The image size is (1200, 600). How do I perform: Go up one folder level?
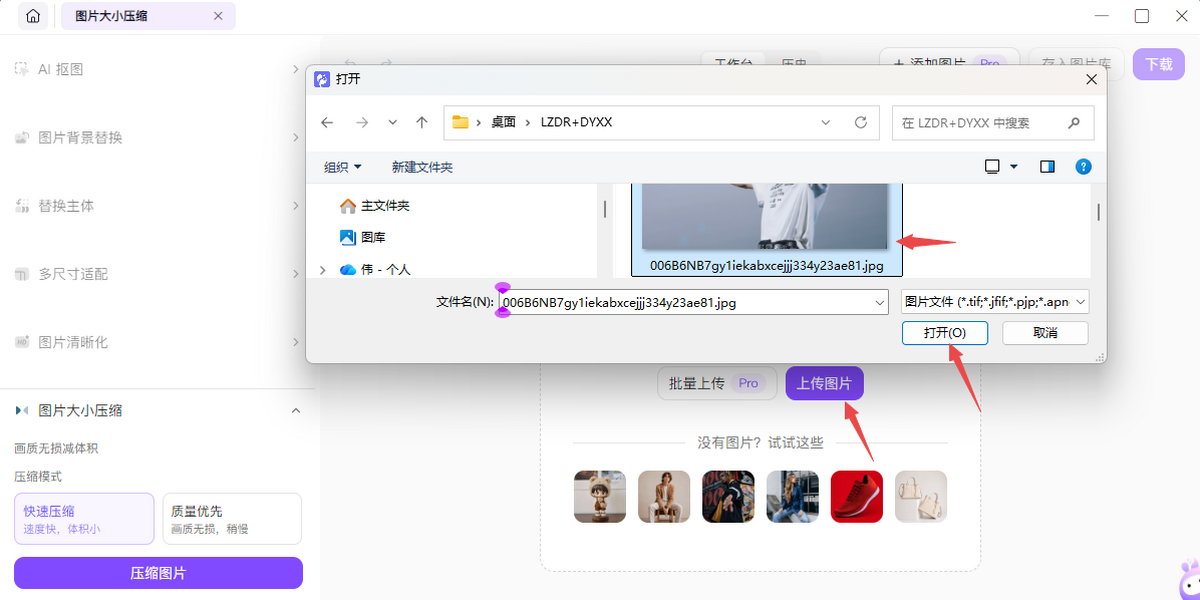click(422, 122)
